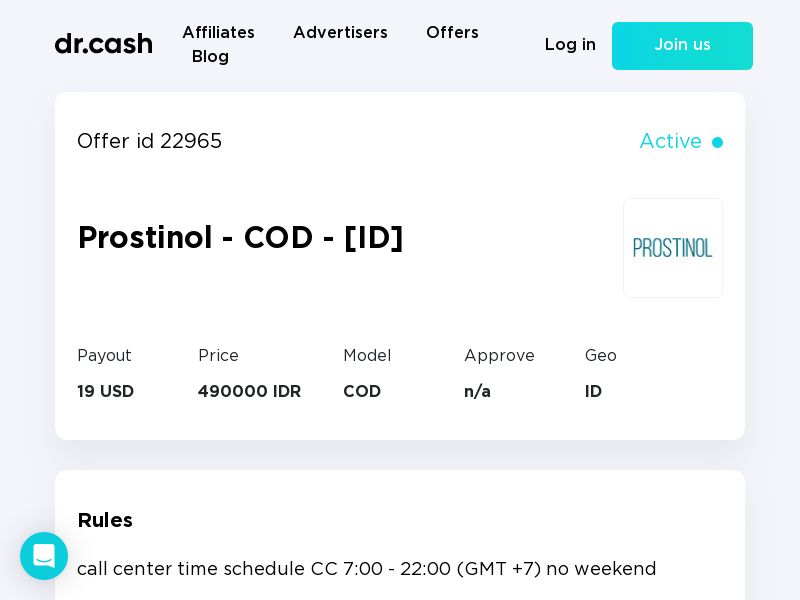
Task: Click the call center time schedule text
Action: coord(366,569)
